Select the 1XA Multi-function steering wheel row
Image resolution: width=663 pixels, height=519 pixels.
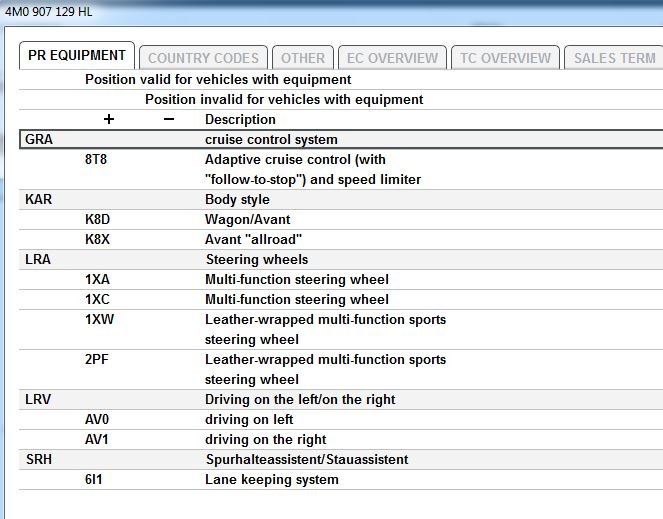coord(296,280)
